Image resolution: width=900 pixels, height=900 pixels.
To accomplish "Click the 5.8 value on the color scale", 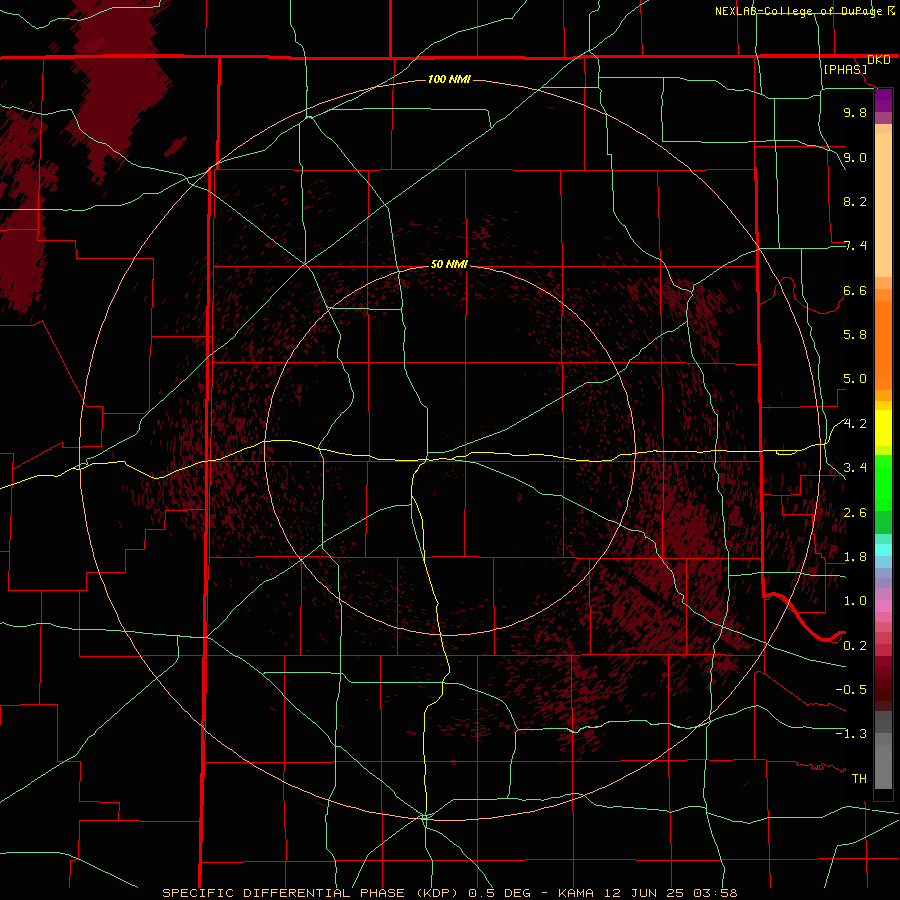I will pos(855,335).
